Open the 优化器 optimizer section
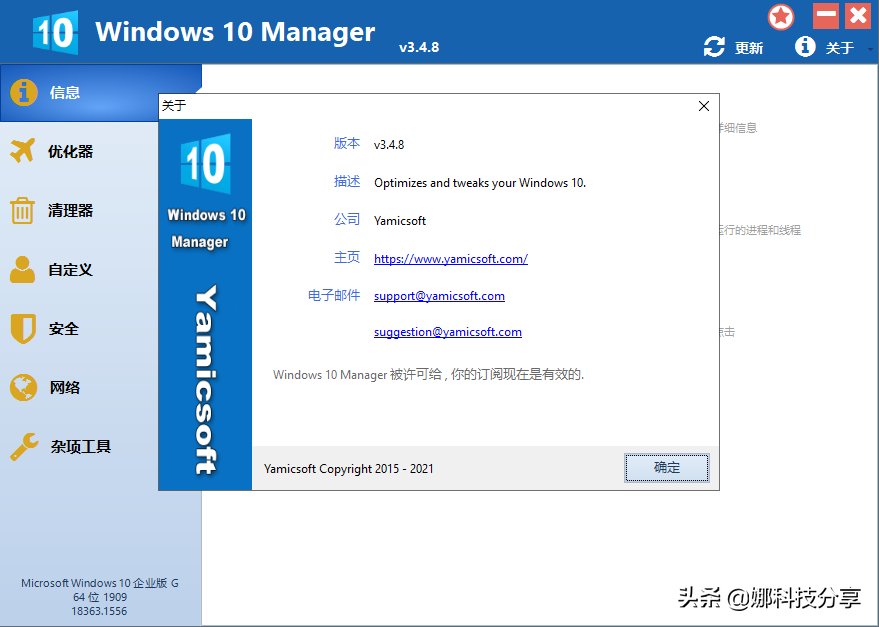879x627 pixels. [70, 151]
